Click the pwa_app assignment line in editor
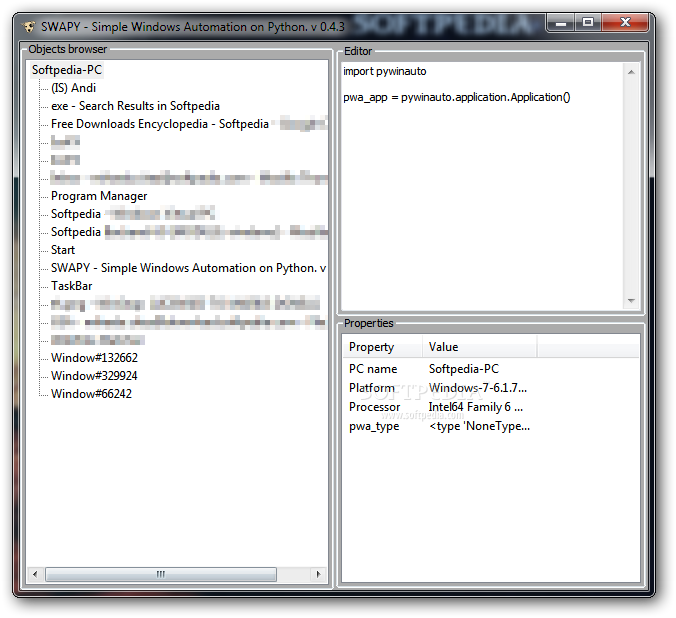Screen dimensions: 676x618 (457, 97)
